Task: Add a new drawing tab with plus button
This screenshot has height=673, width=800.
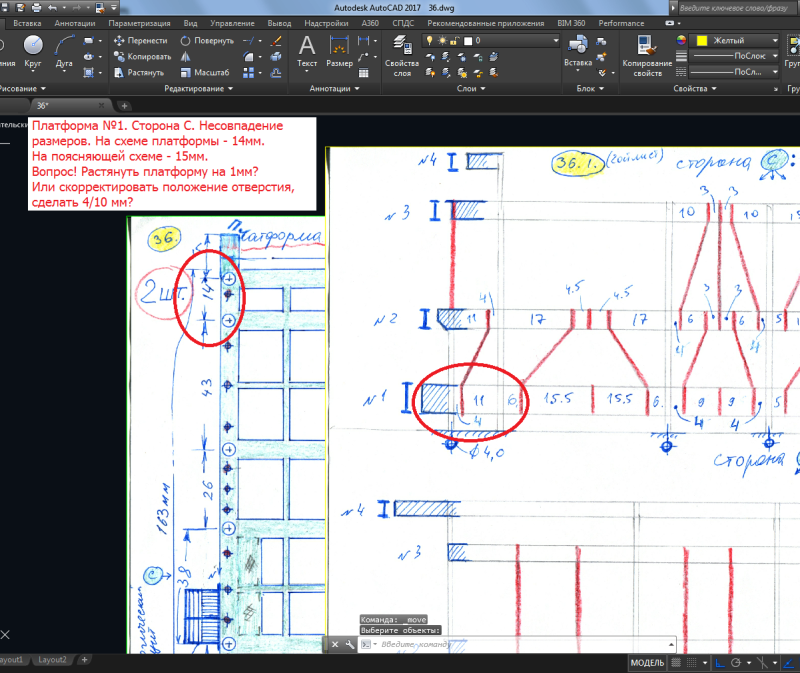Action: click(124, 105)
